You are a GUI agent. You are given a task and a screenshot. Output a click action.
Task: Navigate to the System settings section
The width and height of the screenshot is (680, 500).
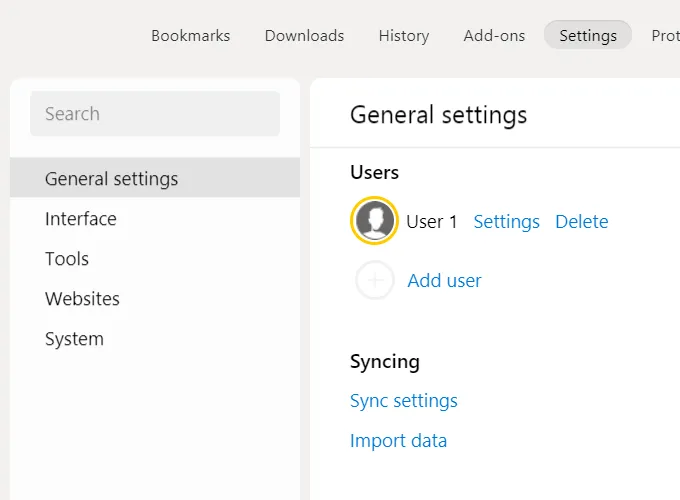pos(74,339)
